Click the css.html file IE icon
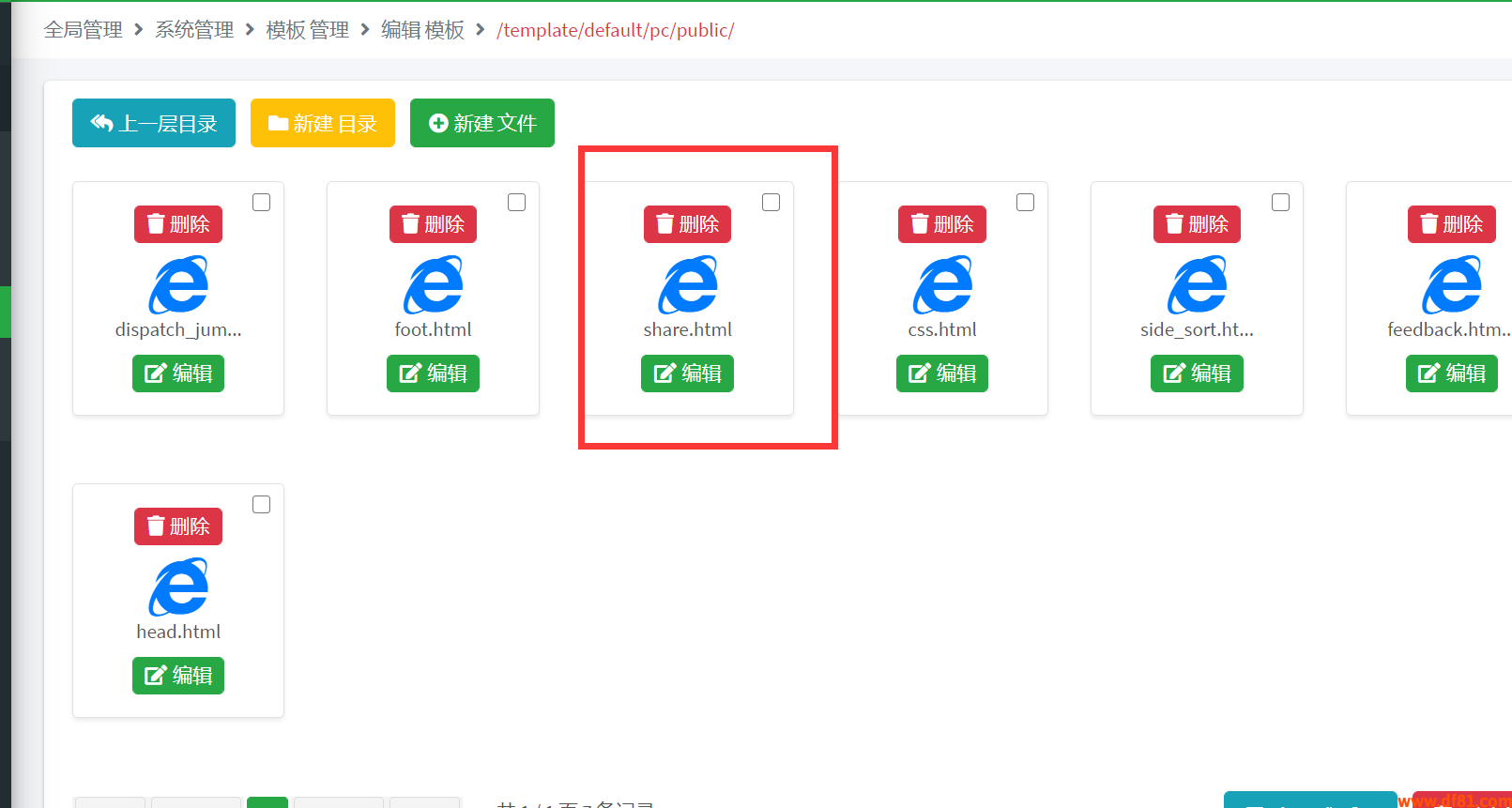Screen dimensions: 1512x808 tap(942, 284)
